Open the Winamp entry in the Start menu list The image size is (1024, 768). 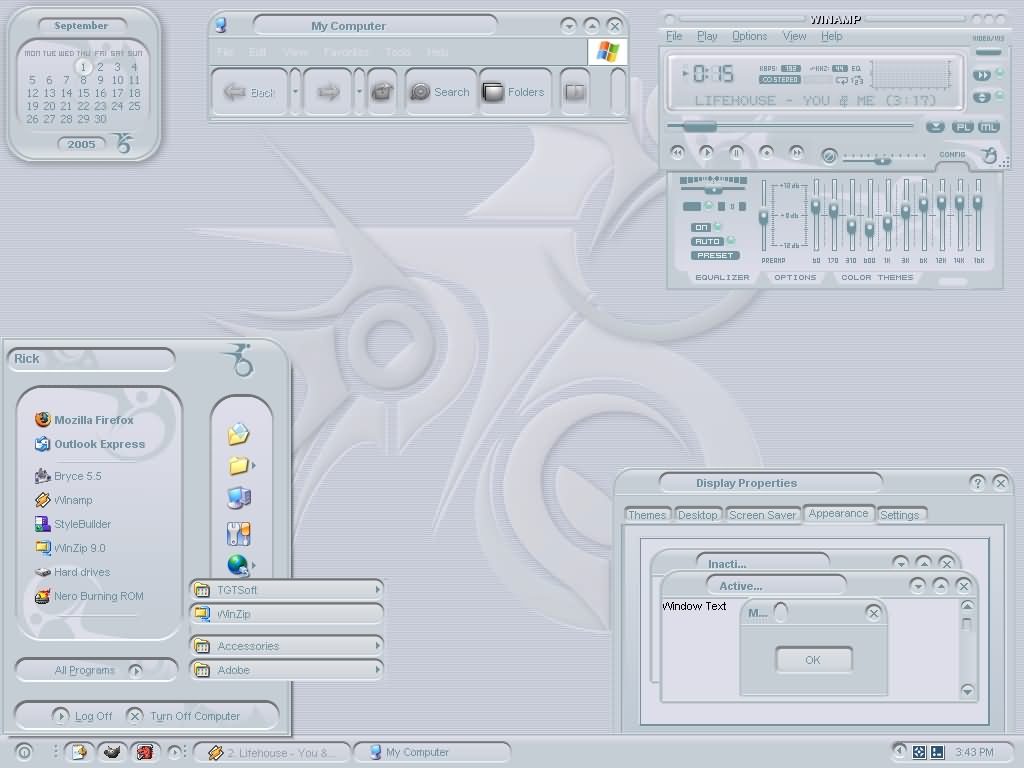63,500
